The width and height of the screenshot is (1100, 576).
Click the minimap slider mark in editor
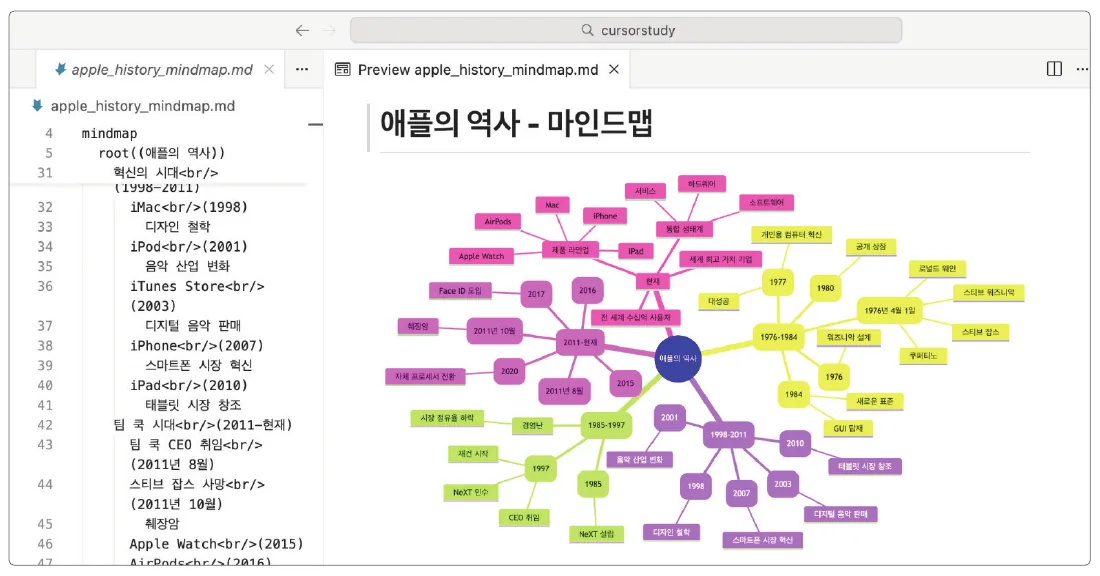[316, 125]
